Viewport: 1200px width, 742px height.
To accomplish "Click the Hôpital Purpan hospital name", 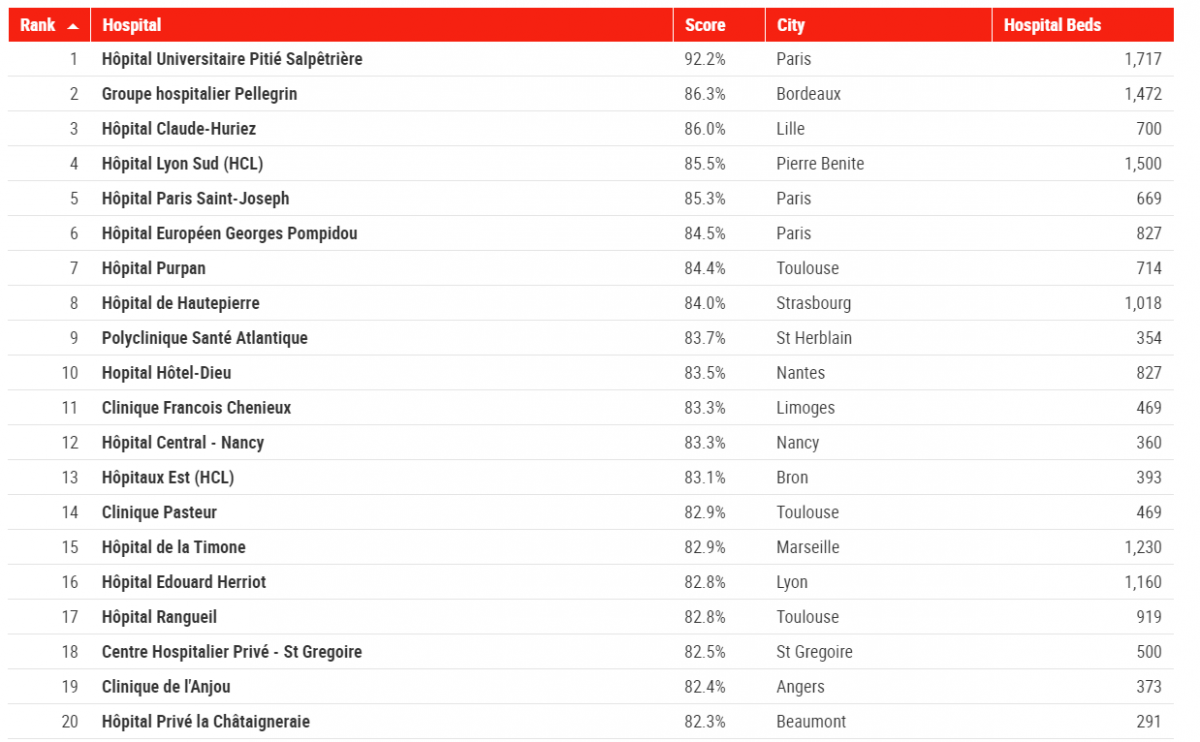I will pyautogui.click(x=153, y=268).
